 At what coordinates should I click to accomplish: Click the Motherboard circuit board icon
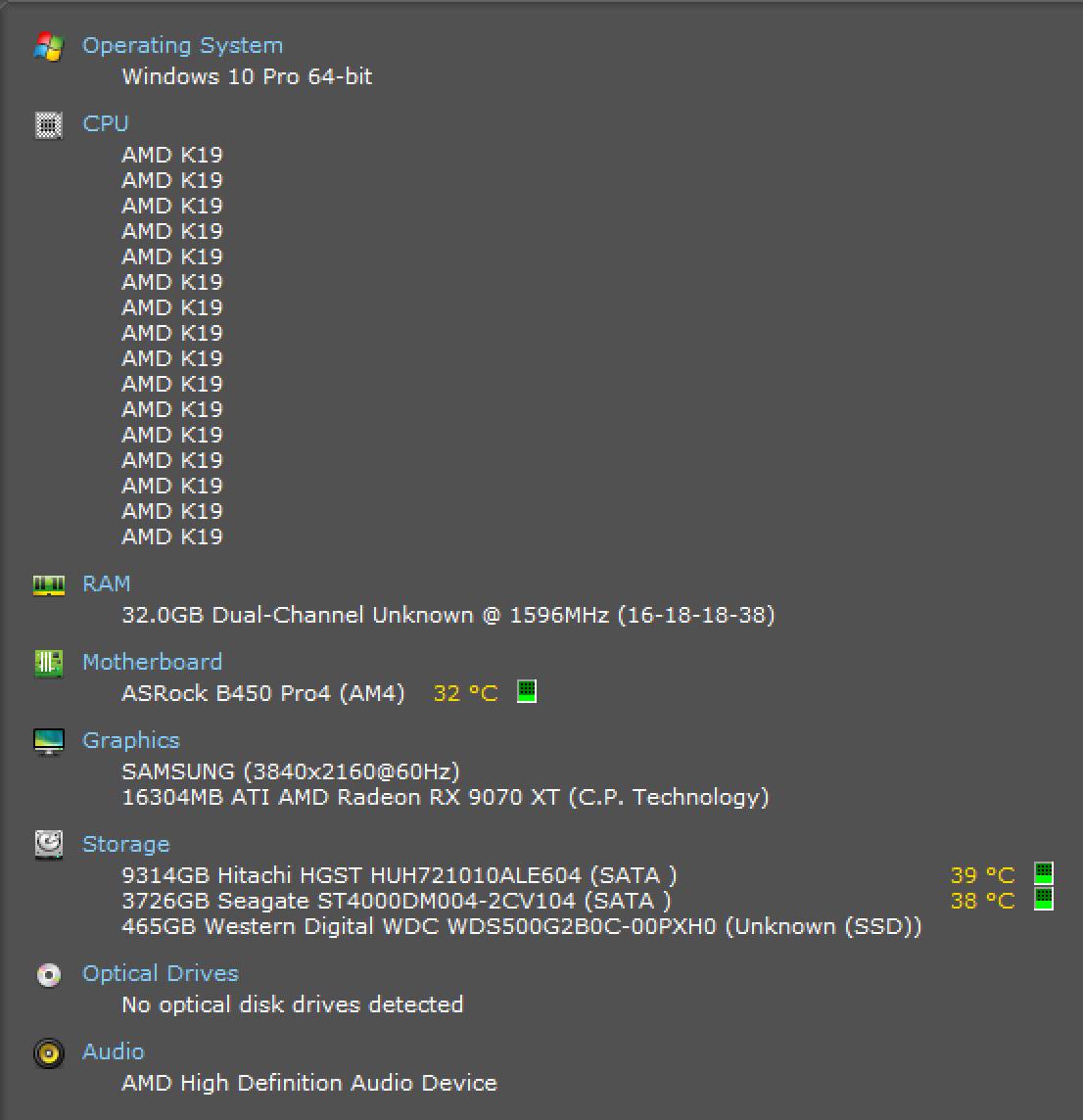tap(49, 664)
